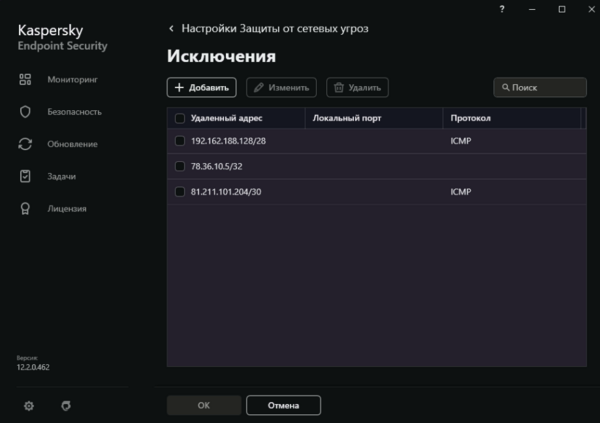Image resolution: width=600 pixels, height=423 pixels.
Task: Click the Добавить button
Action: tap(202, 88)
